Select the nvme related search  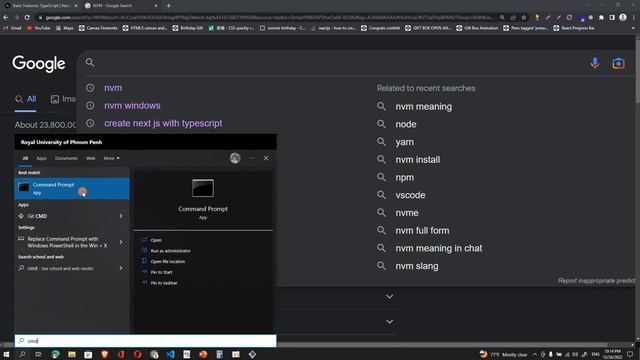click(407, 213)
